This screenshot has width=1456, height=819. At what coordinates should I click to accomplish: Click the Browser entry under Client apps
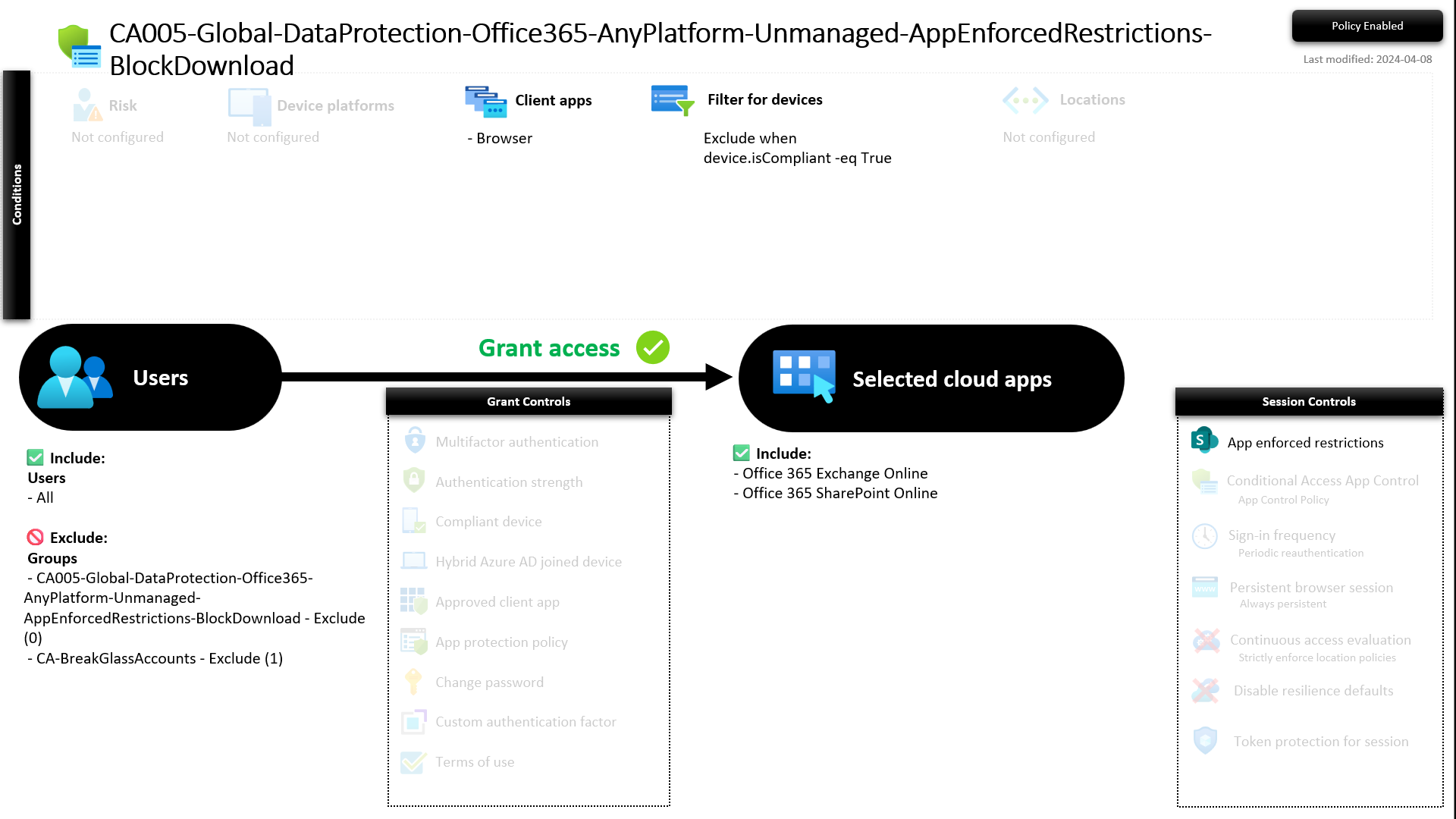[x=500, y=138]
